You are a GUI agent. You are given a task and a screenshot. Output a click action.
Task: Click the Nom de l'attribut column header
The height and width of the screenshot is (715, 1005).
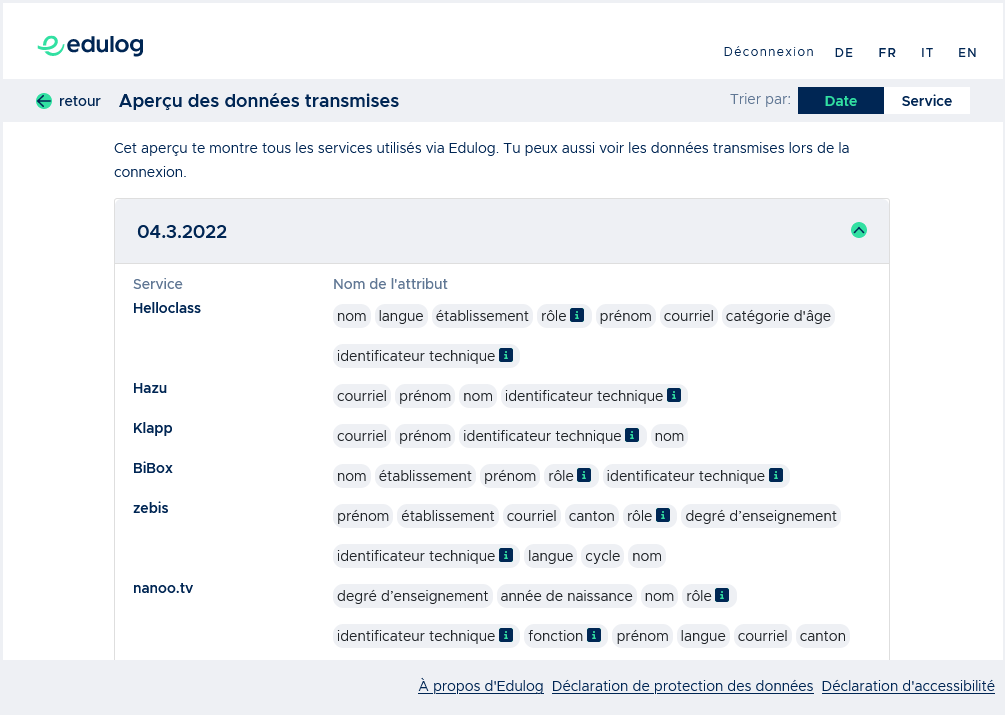tap(390, 284)
